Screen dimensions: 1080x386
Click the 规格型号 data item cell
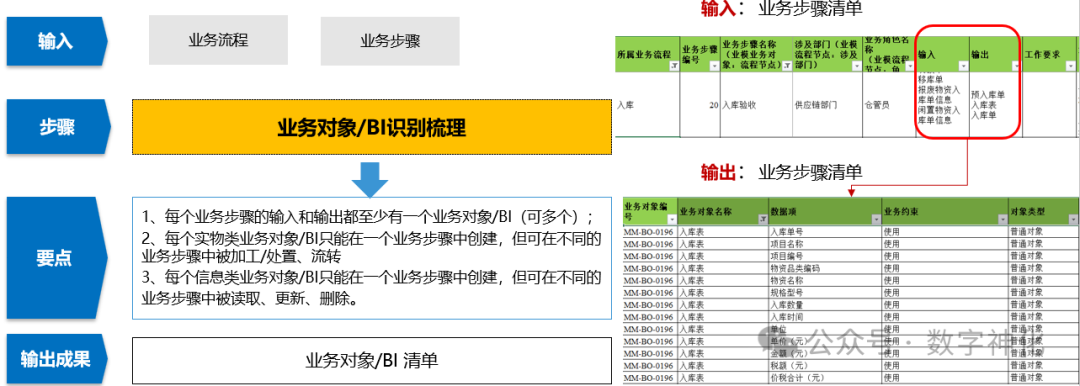pyautogui.click(x=825, y=292)
